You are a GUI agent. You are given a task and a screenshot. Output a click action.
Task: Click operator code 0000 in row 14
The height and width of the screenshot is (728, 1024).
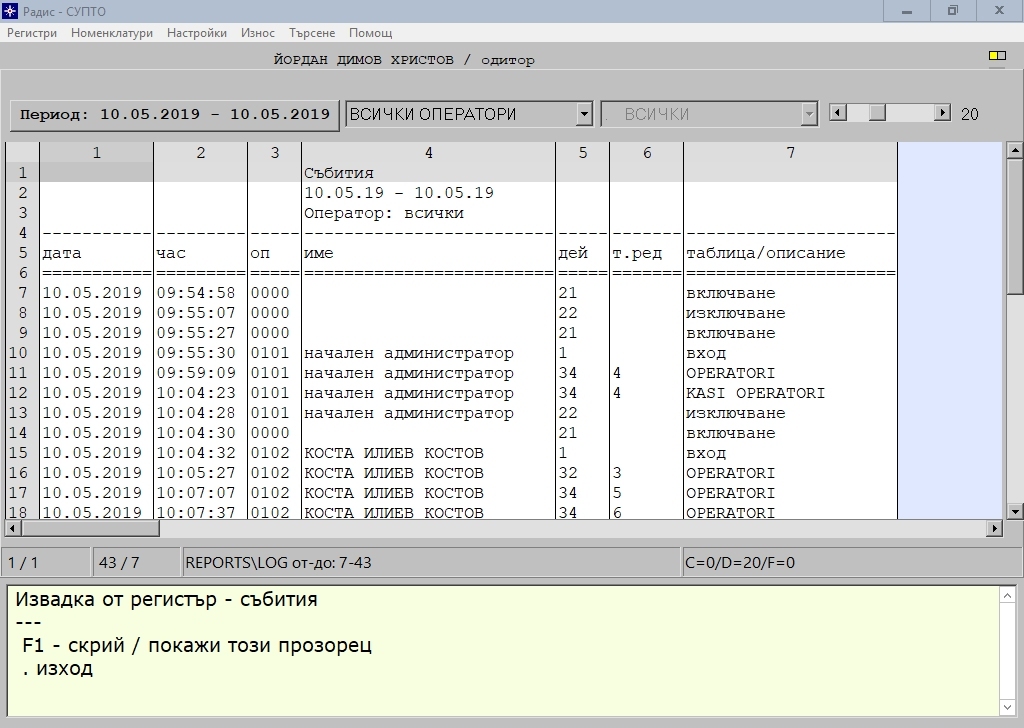coord(274,432)
